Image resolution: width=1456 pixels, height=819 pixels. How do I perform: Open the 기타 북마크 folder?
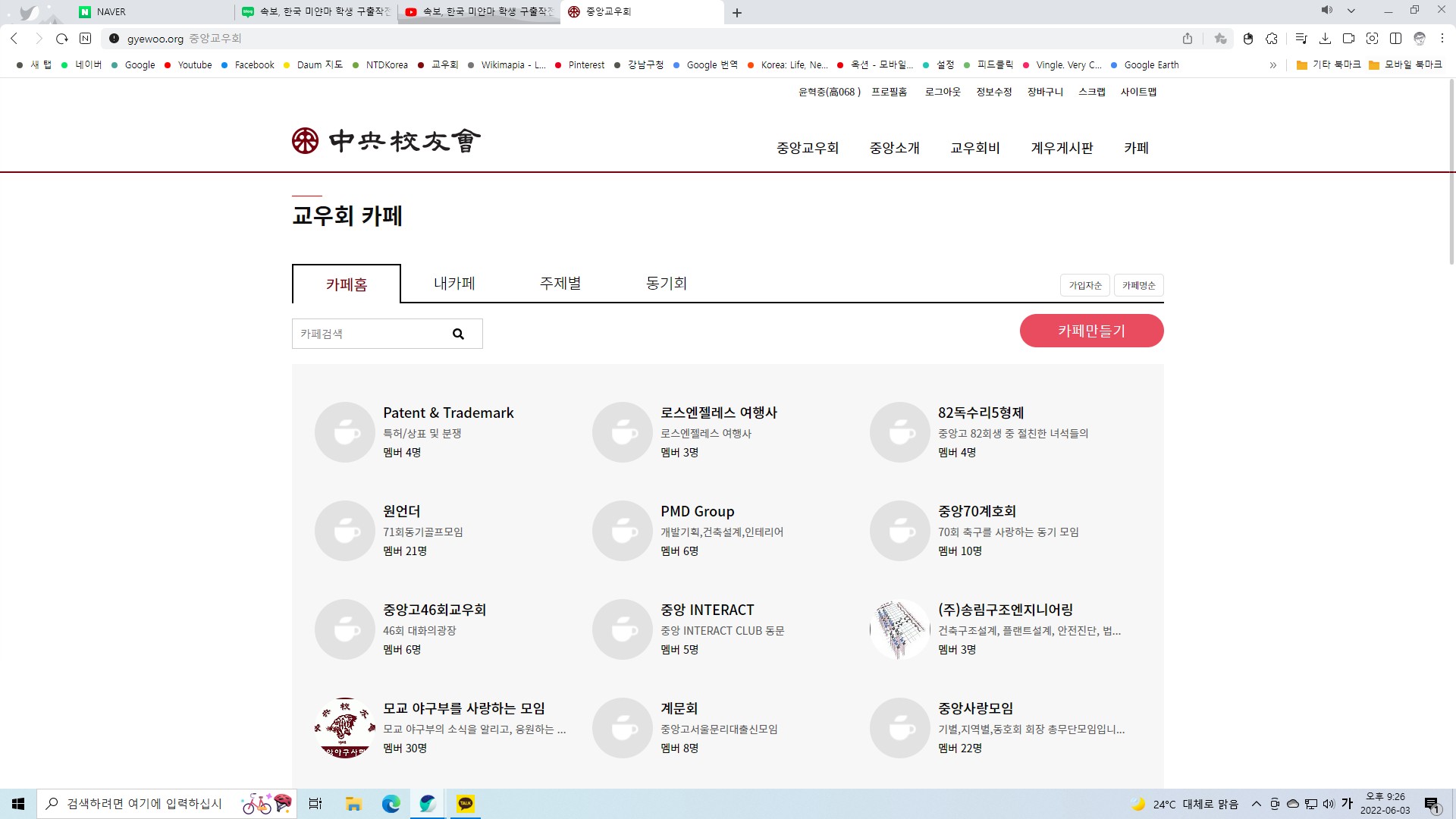click(1329, 65)
